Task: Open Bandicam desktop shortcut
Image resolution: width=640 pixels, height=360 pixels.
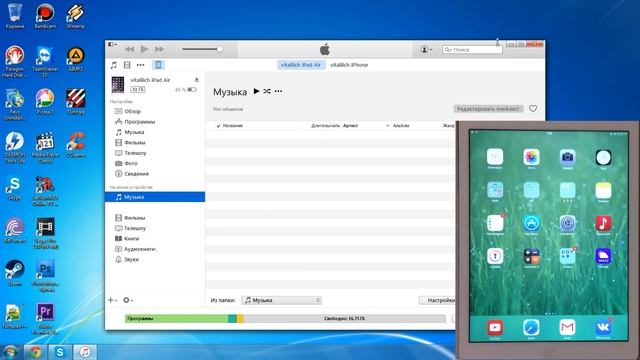Action: [45, 16]
